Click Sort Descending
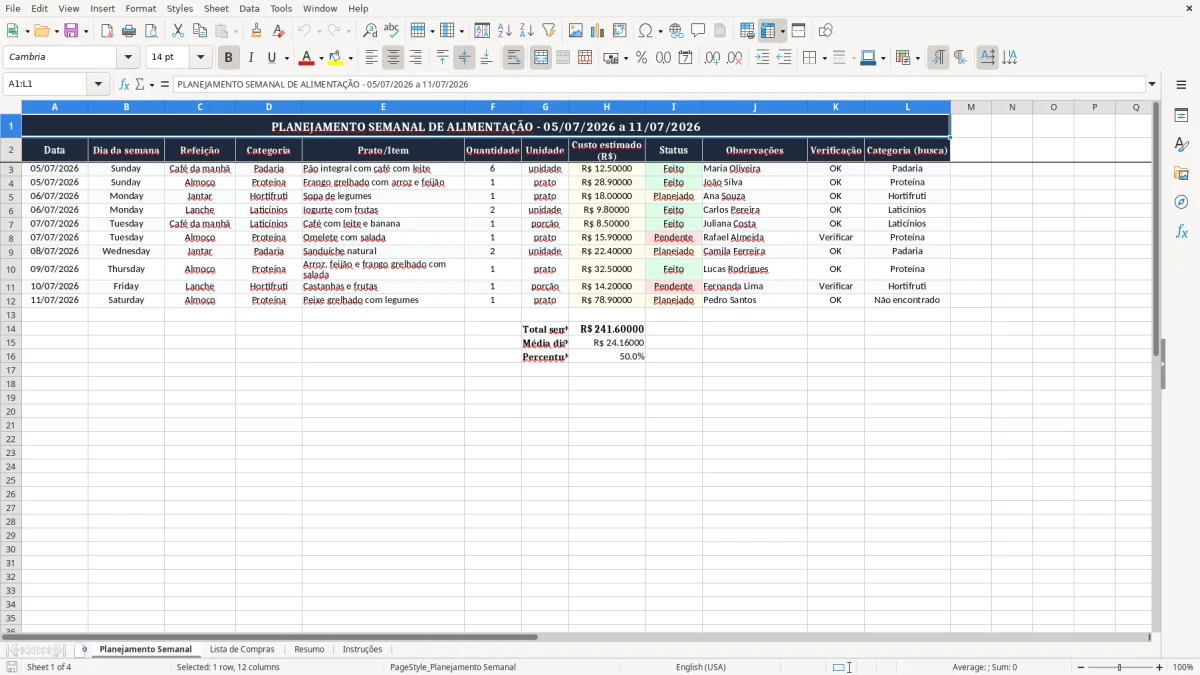The image size is (1200, 675). click(526, 31)
